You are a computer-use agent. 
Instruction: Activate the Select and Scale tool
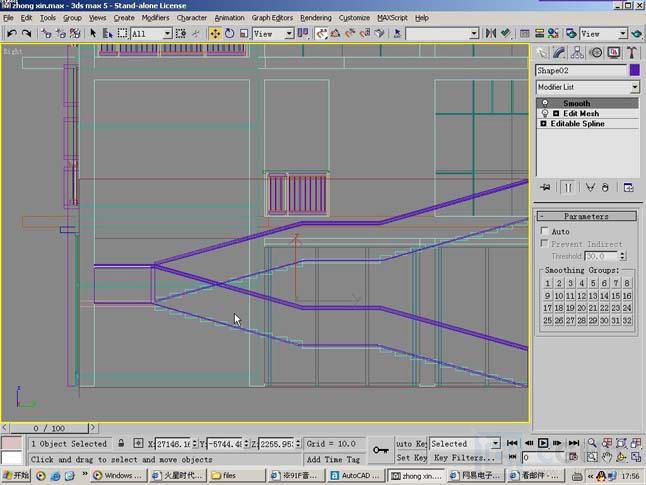244,33
